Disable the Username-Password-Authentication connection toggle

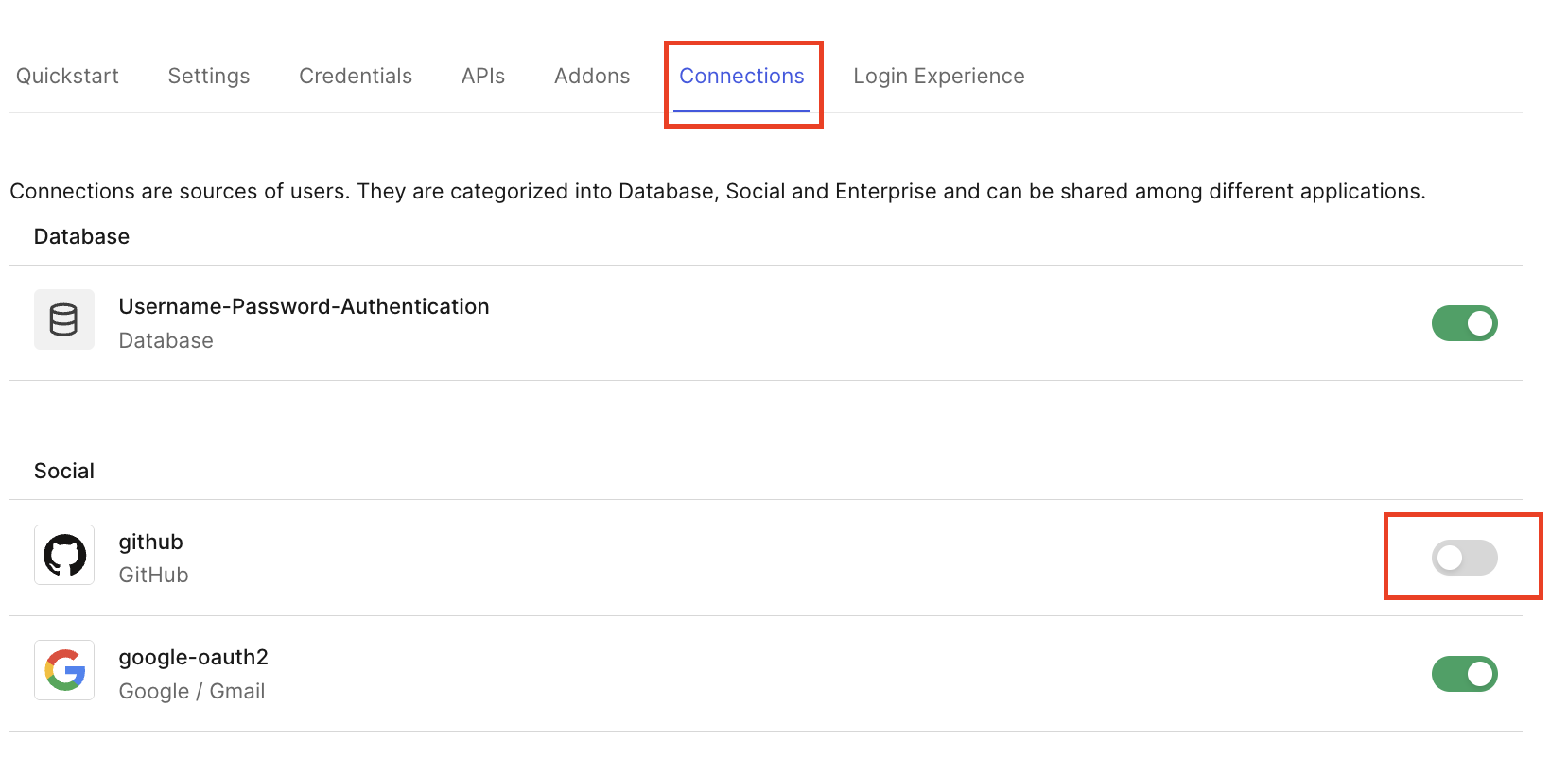pyautogui.click(x=1464, y=323)
